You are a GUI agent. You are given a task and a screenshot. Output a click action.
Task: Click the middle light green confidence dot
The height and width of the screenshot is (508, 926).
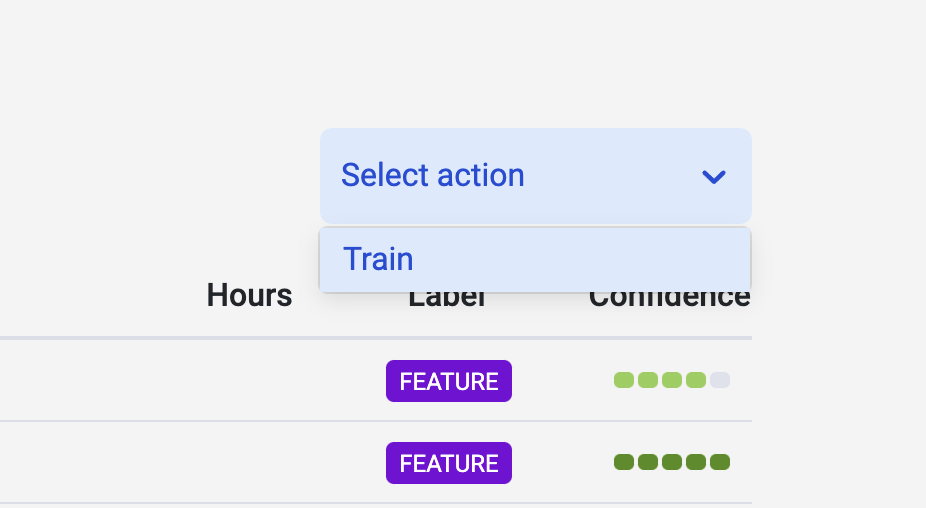point(672,380)
